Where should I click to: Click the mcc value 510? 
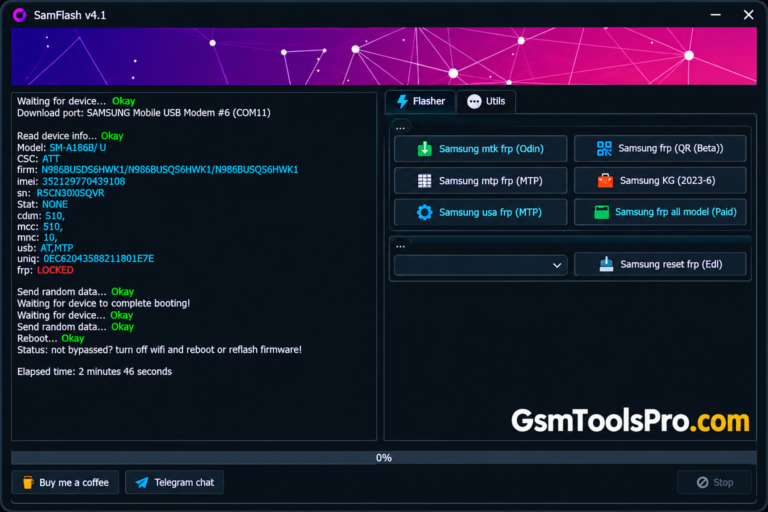(52, 227)
